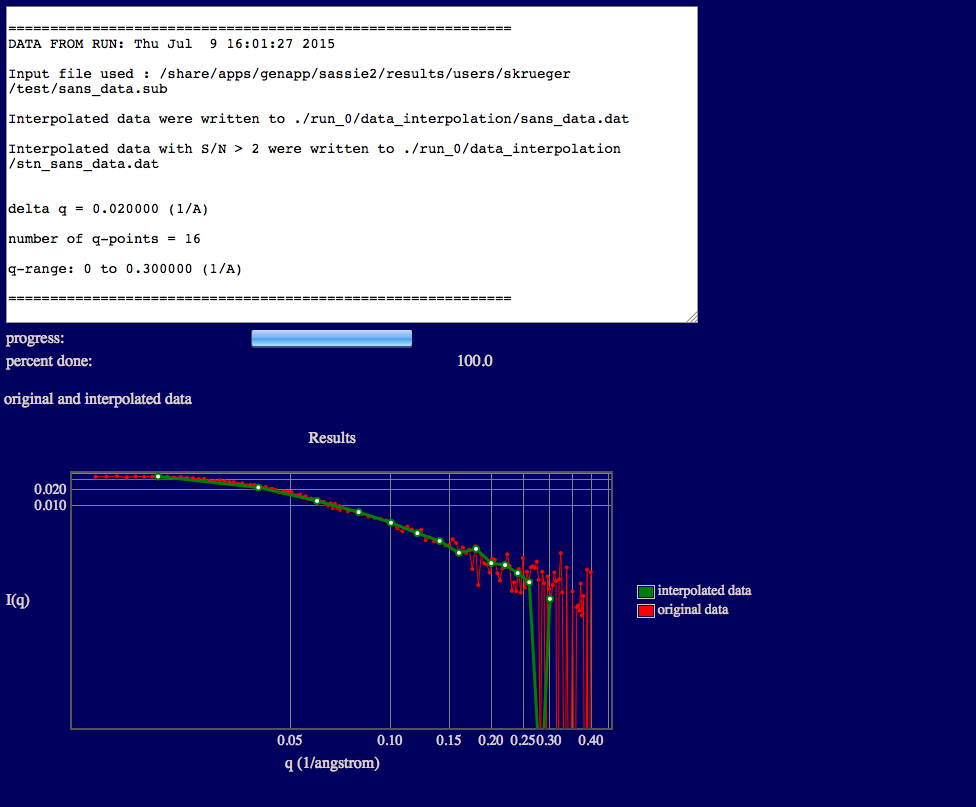
Task: Click the first green interpolated point on the curve
Action: point(158,476)
